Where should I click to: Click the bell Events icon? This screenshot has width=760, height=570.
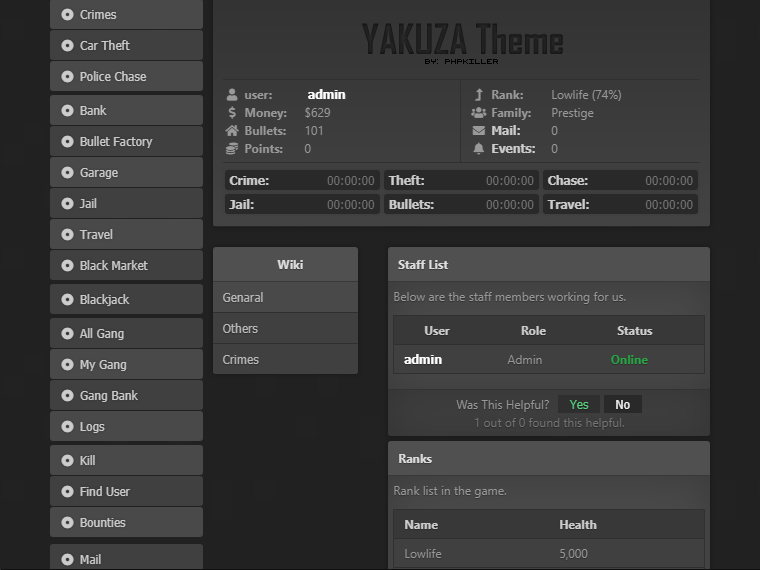pyautogui.click(x=479, y=149)
